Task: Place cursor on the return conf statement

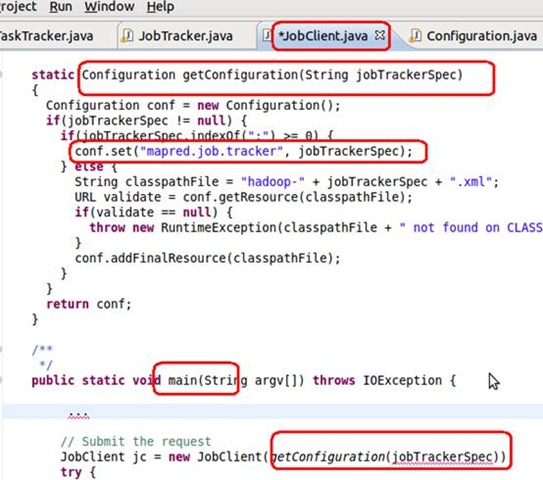Action: point(89,304)
